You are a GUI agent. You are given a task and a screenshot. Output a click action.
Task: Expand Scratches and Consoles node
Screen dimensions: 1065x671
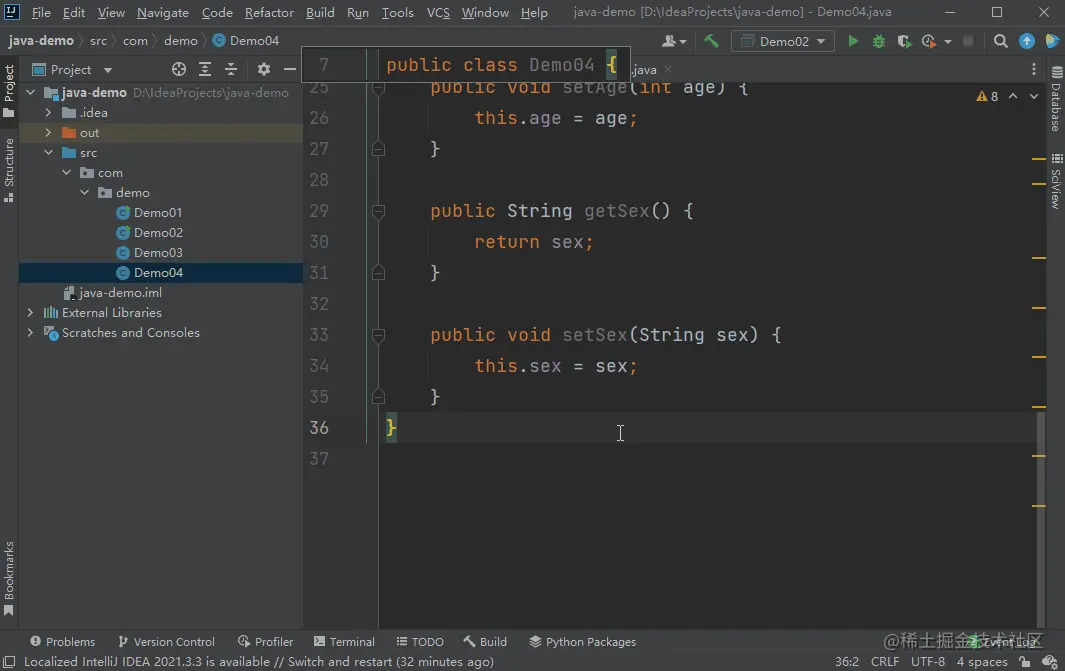(31, 333)
